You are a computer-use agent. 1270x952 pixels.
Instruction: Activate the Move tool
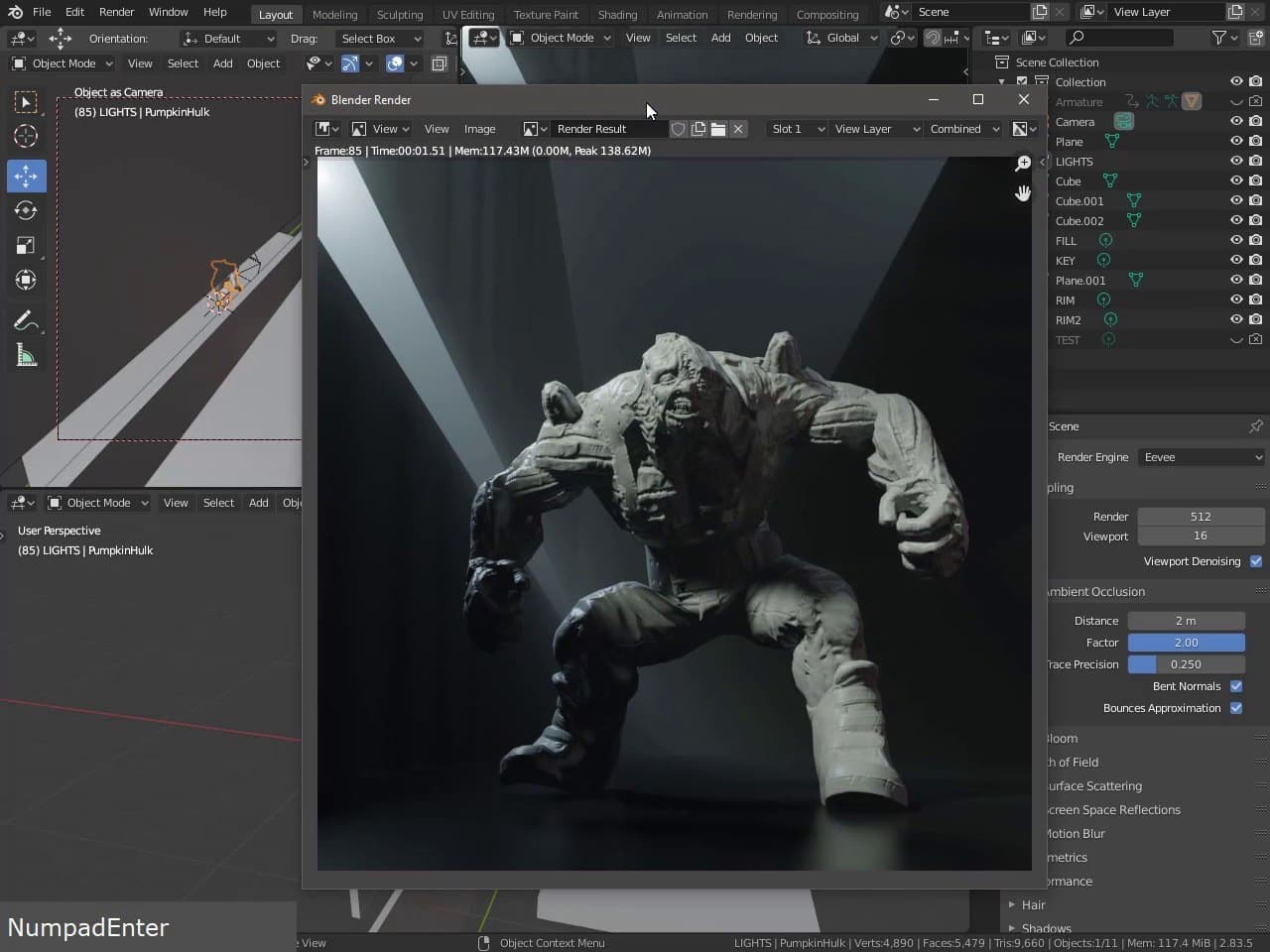pos(26,176)
